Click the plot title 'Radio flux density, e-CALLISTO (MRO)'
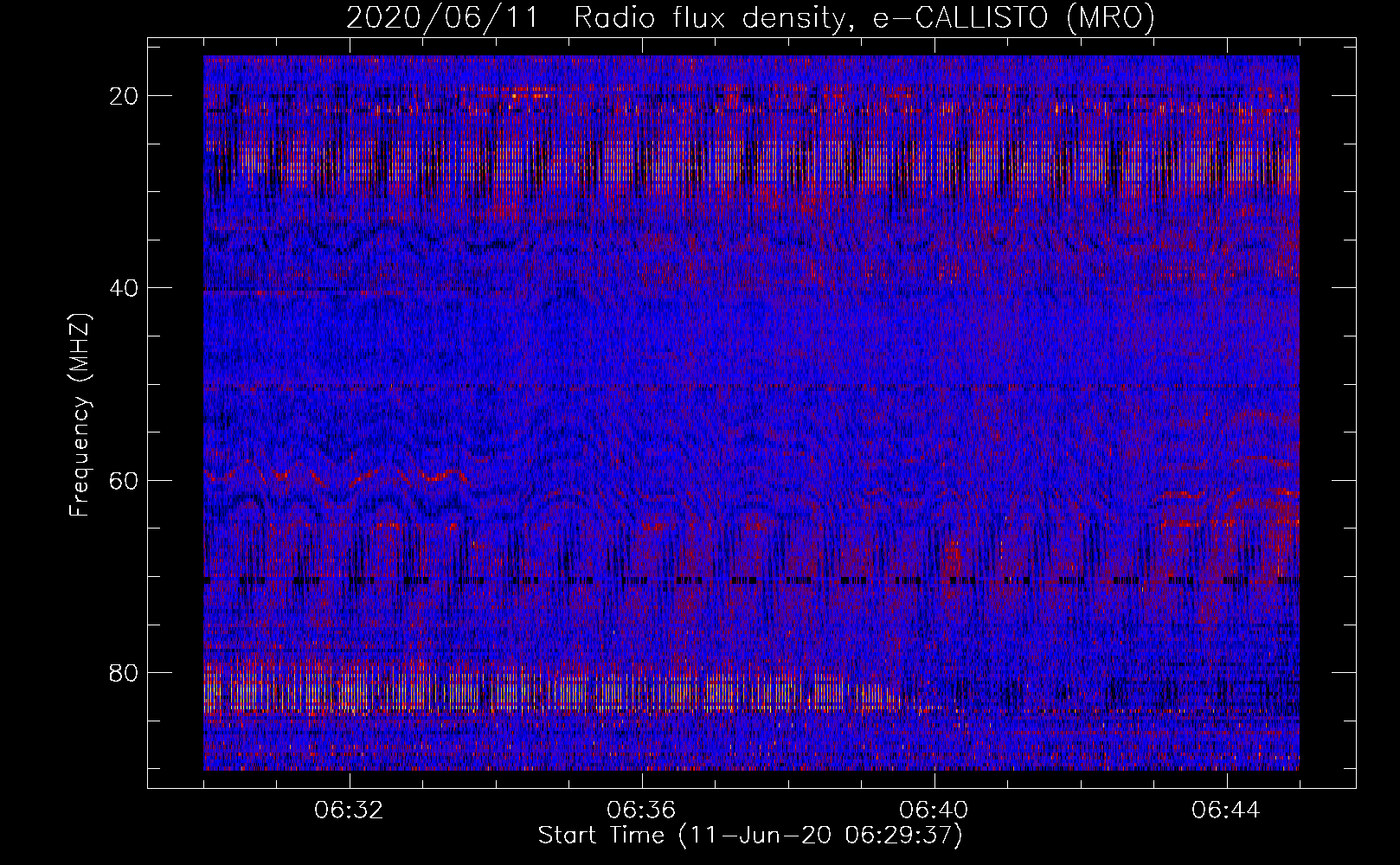The image size is (1400, 865). pos(864,18)
